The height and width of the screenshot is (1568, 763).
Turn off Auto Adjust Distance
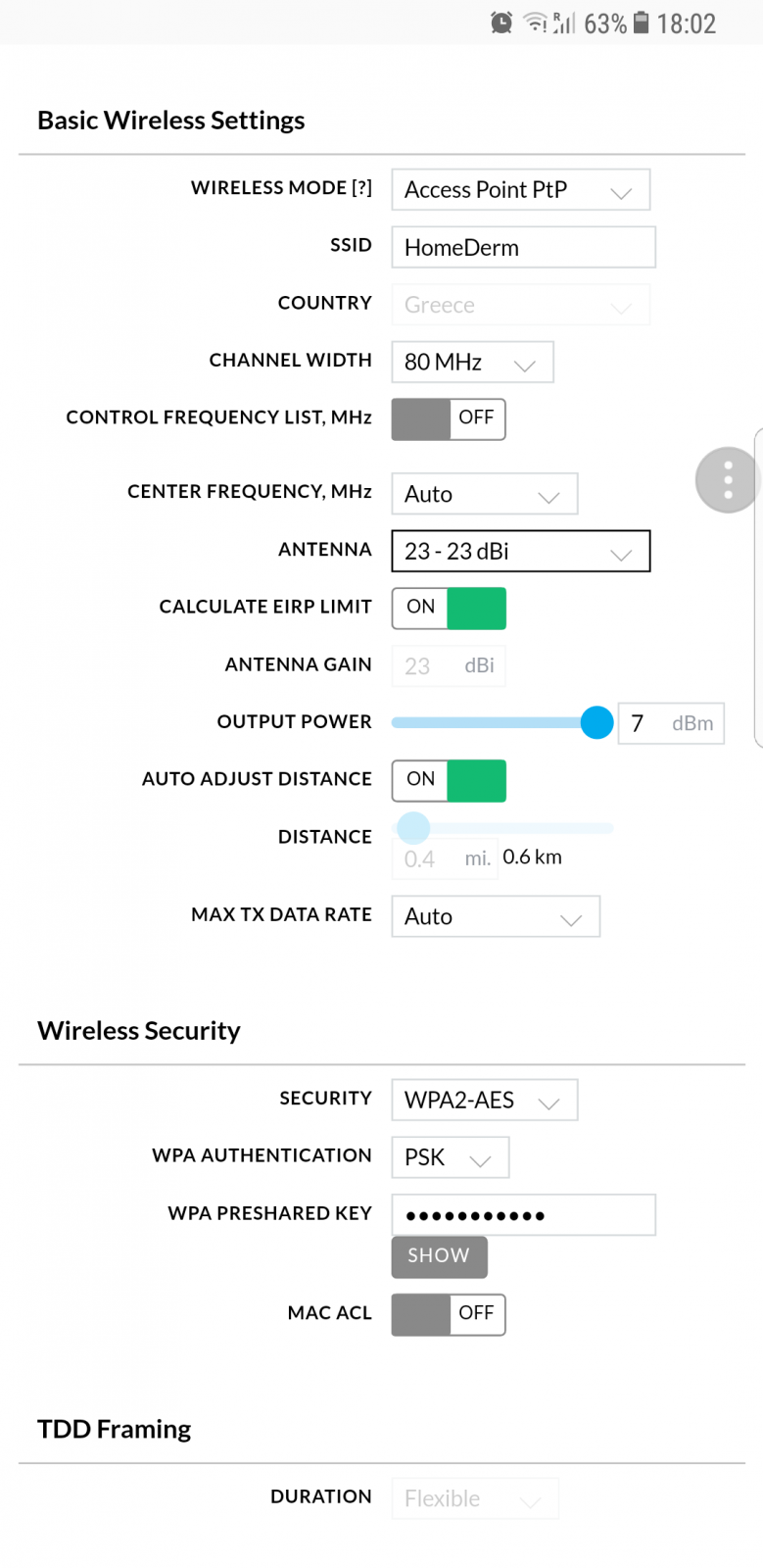(x=449, y=781)
